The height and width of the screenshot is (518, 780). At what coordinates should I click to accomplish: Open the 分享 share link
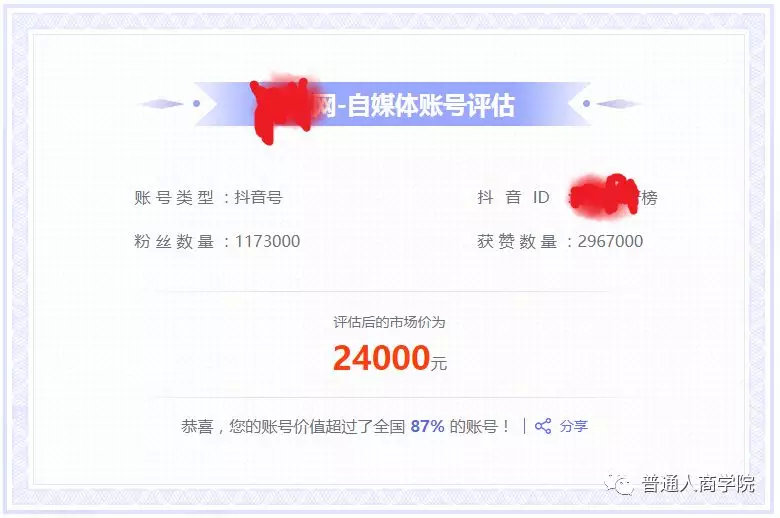(x=574, y=426)
